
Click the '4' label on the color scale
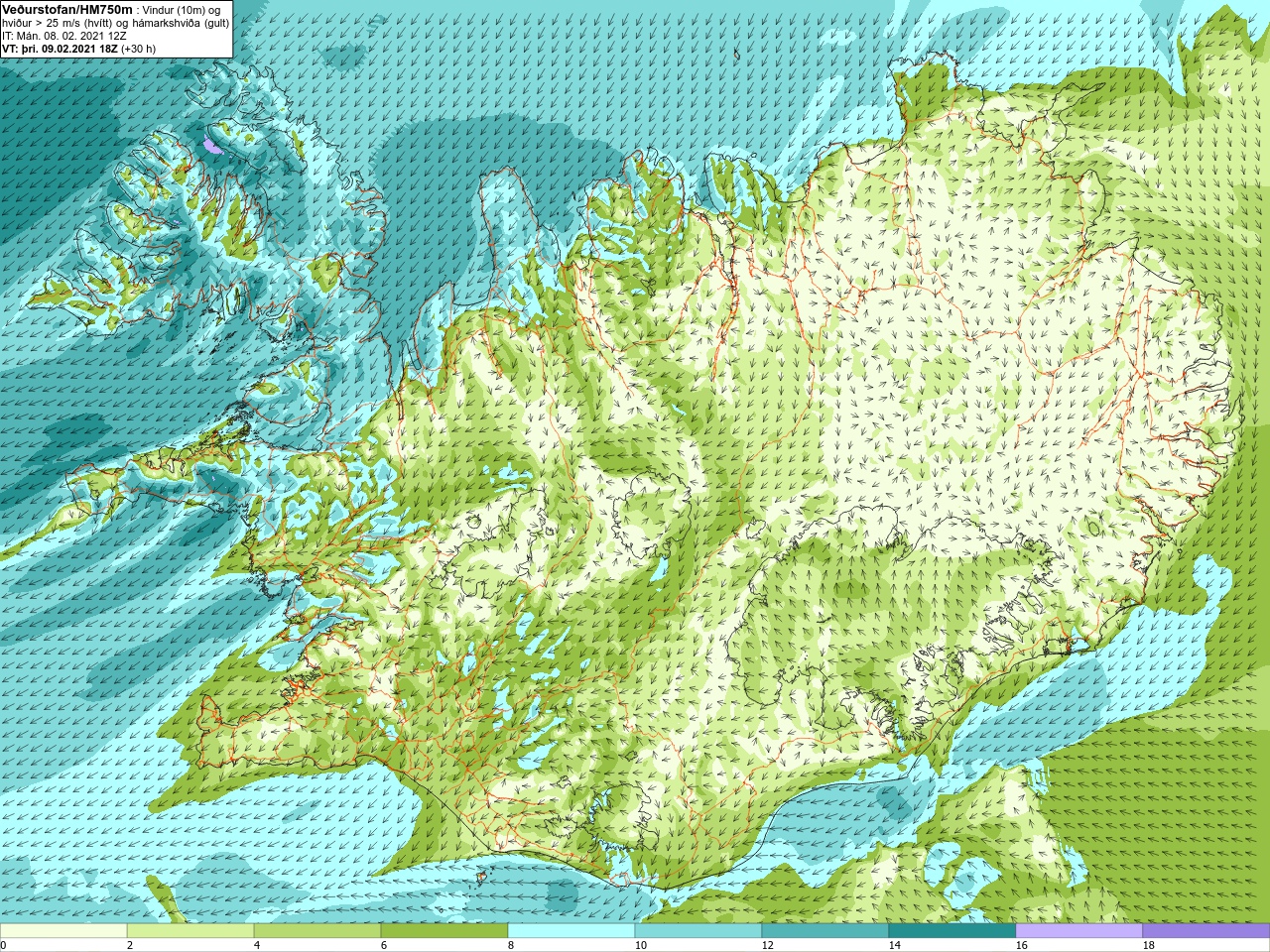(257, 945)
